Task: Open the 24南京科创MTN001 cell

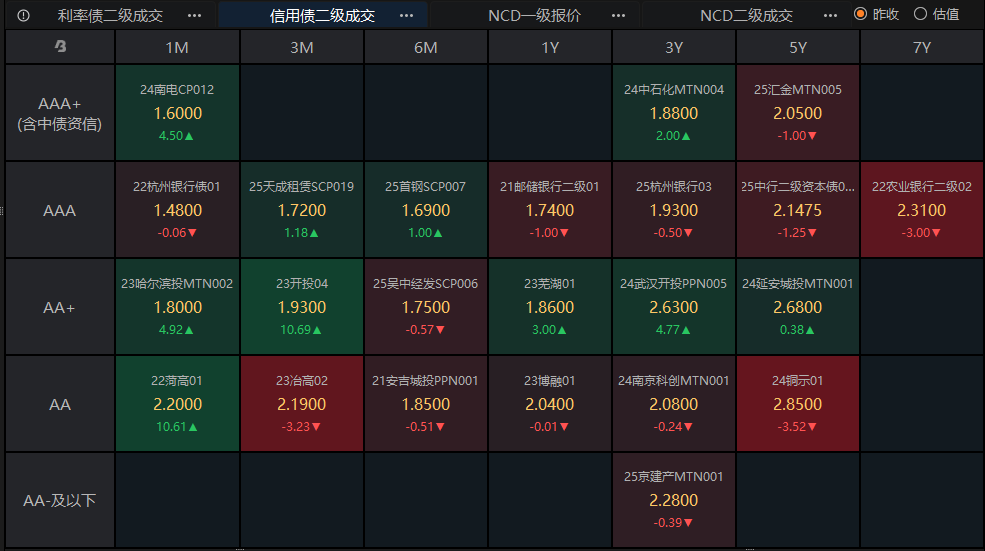Action: [673, 404]
